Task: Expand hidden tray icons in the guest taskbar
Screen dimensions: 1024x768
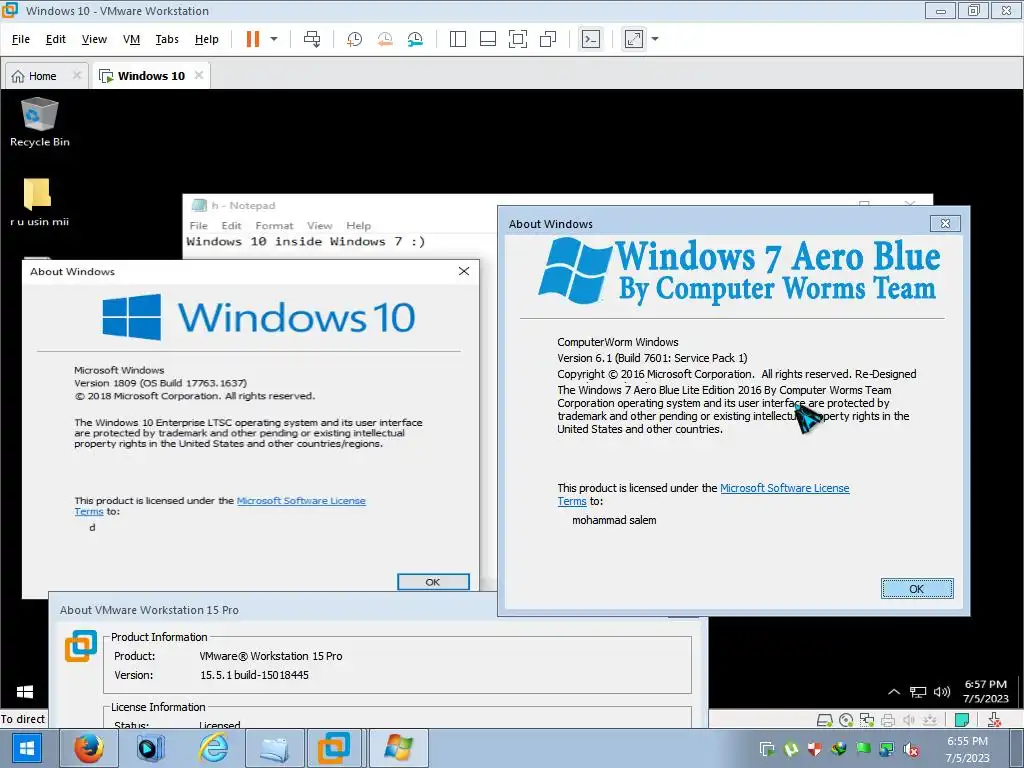Action: pyautogui.click(x=894, y=692)
